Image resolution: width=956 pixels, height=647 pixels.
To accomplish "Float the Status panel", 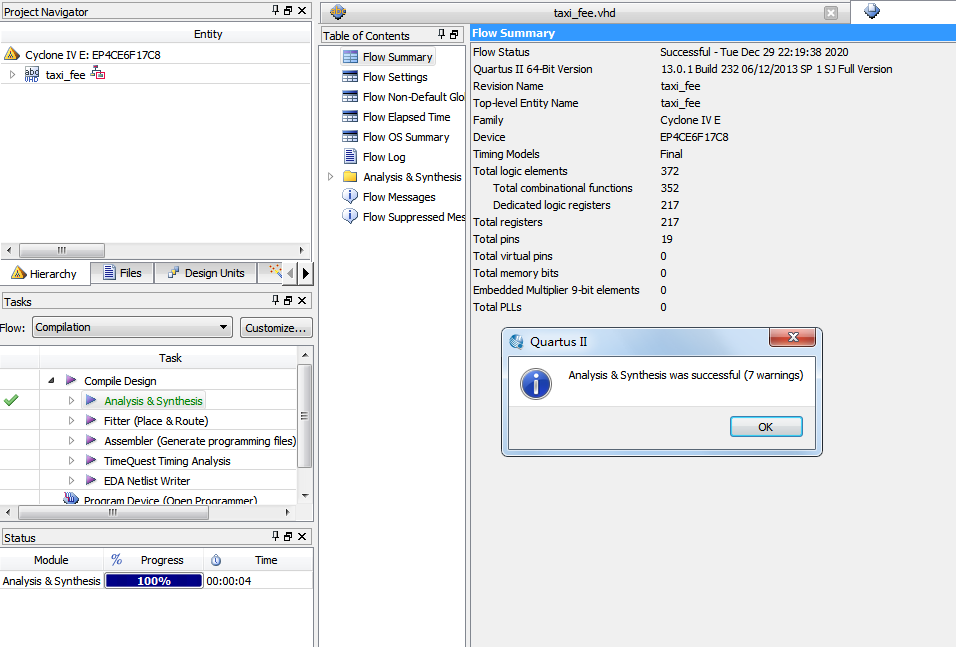I will point(288,536).
